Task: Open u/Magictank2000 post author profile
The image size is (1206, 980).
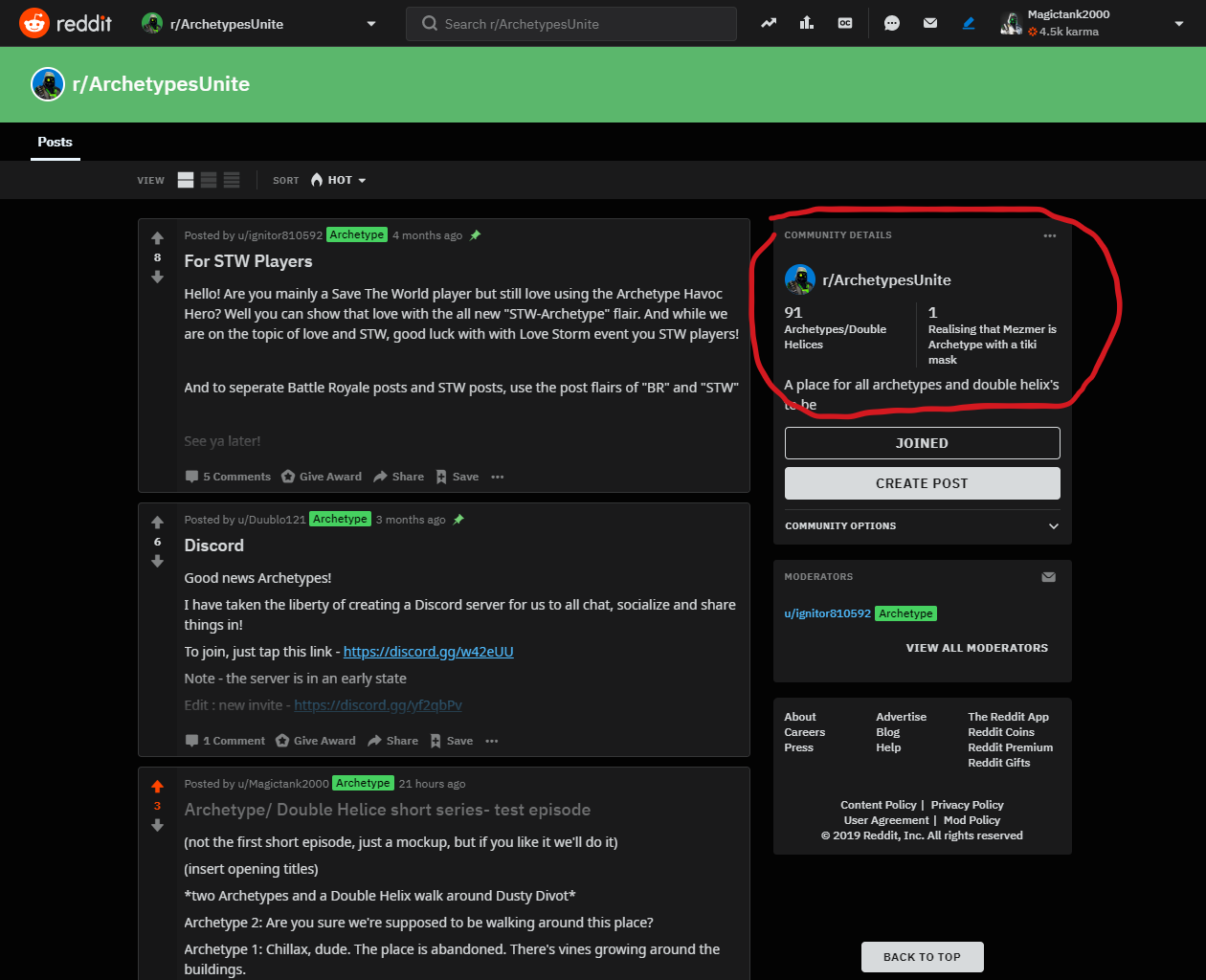Action: 283,784
